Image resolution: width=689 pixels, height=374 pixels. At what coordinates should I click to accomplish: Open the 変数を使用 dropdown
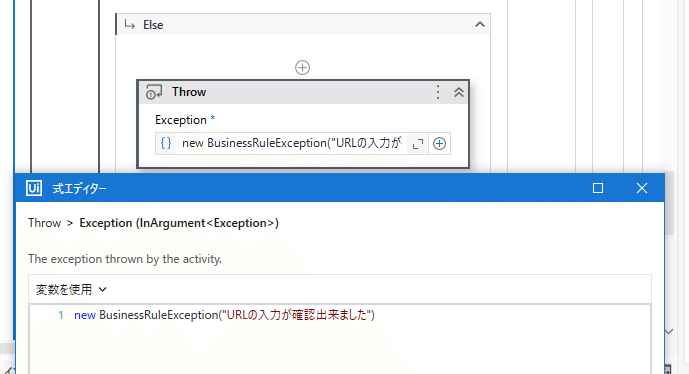(x=71, y=290)
